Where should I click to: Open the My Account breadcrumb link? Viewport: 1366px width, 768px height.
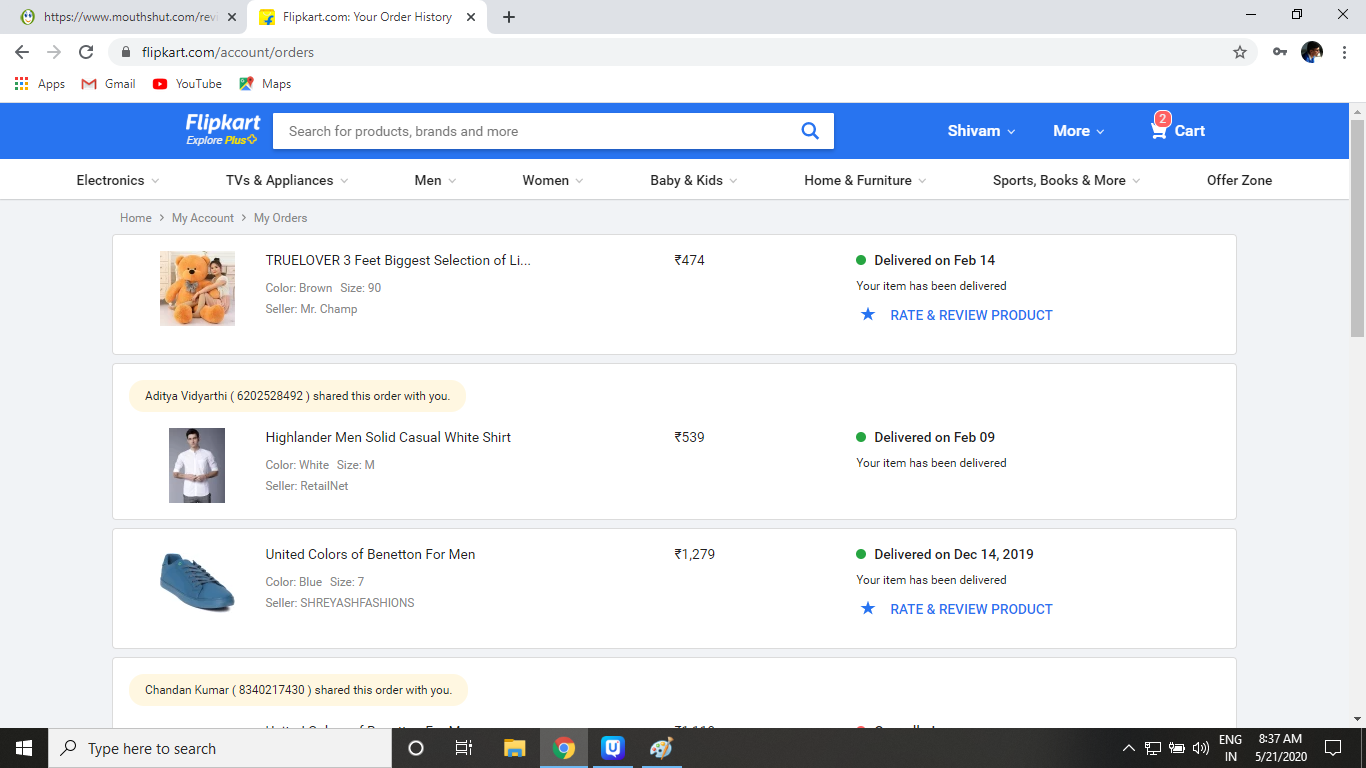pyautogui.click(x=202, y=218)
